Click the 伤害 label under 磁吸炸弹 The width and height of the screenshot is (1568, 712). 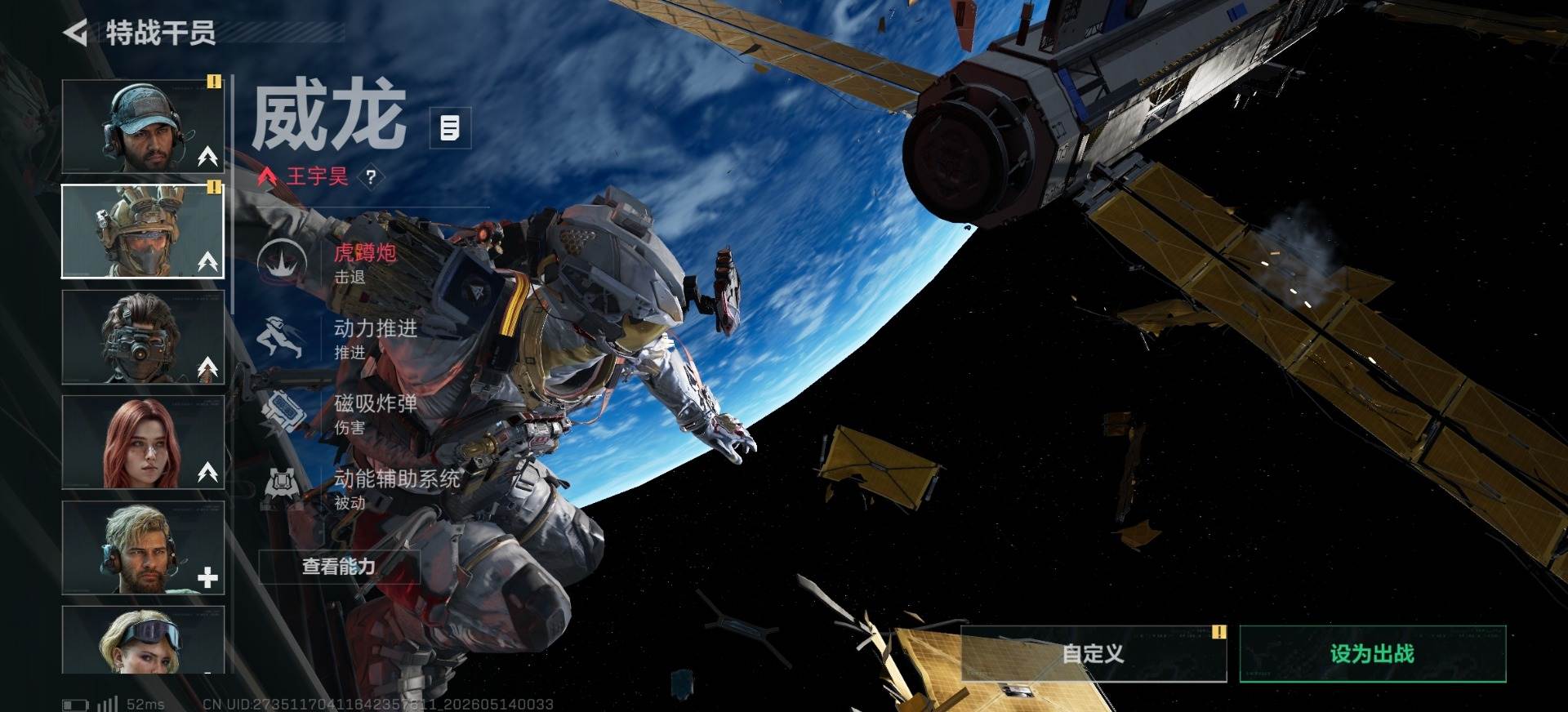(x=350, y=428)
